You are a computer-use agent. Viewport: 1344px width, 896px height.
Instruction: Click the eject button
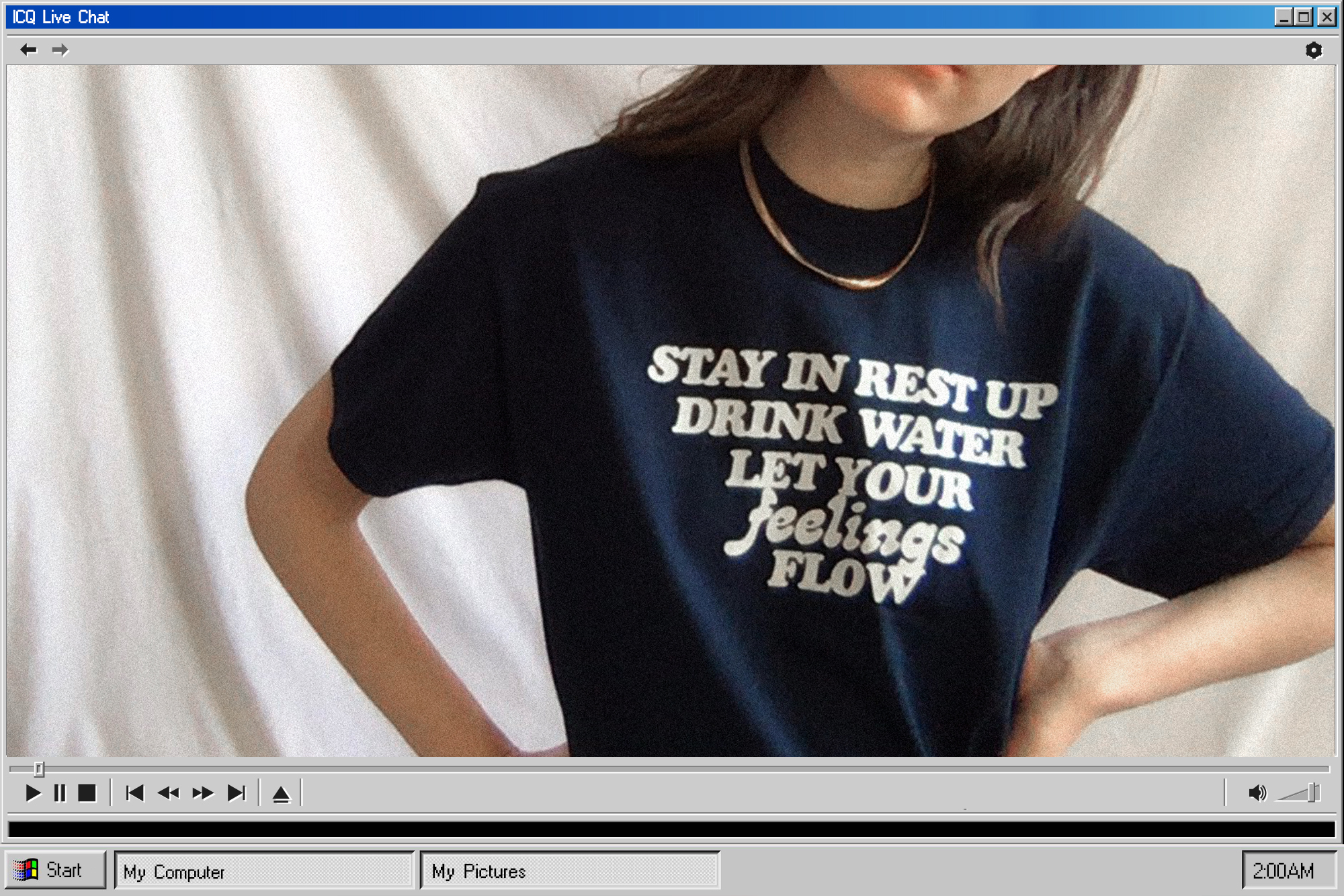tap(281, 795)
